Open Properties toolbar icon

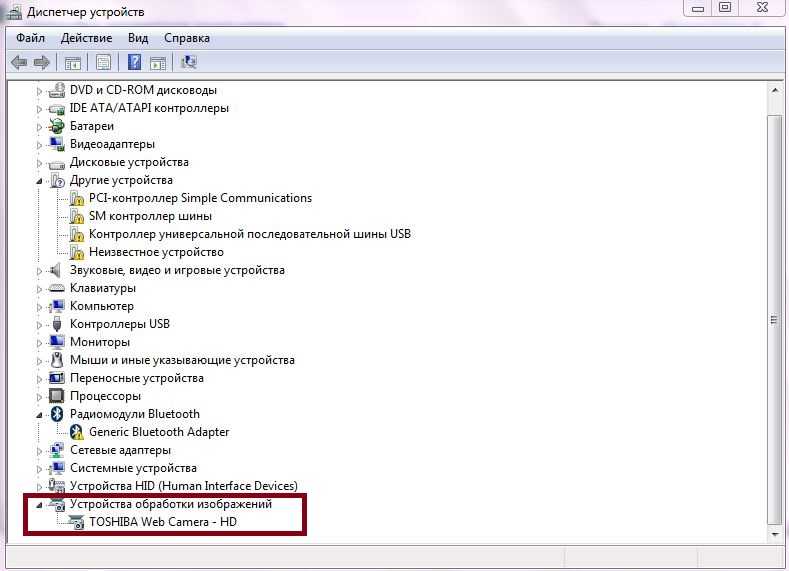pos(104,63)
